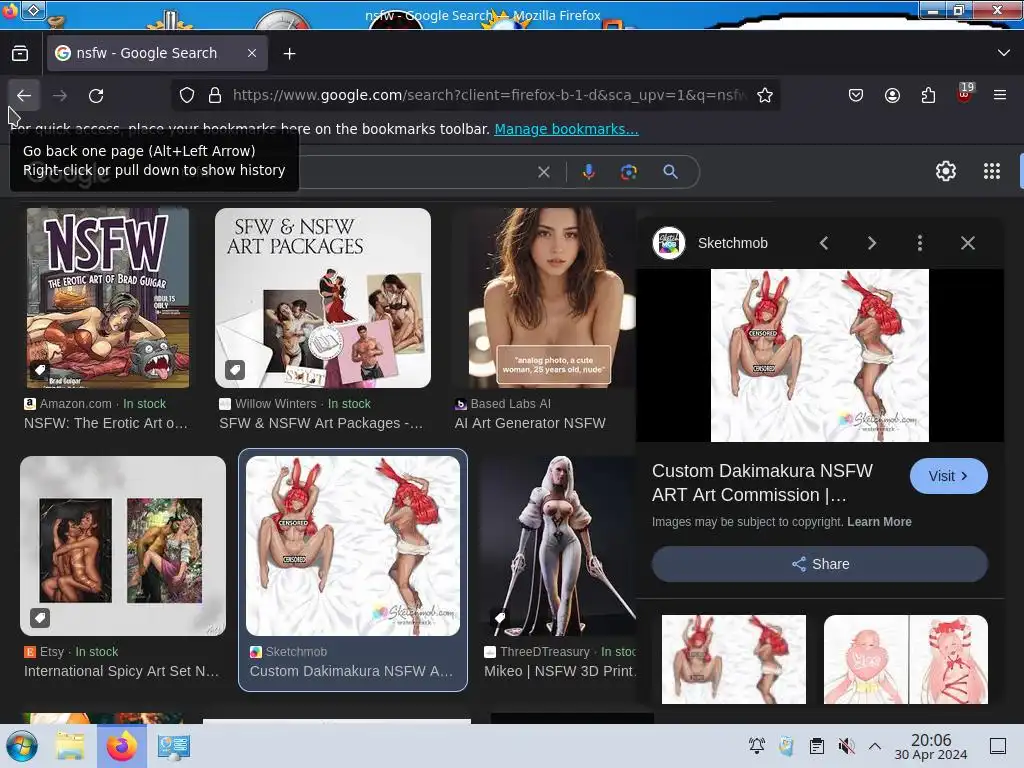
Task: Open Google quick settings gear
Action: coord(946,171)
